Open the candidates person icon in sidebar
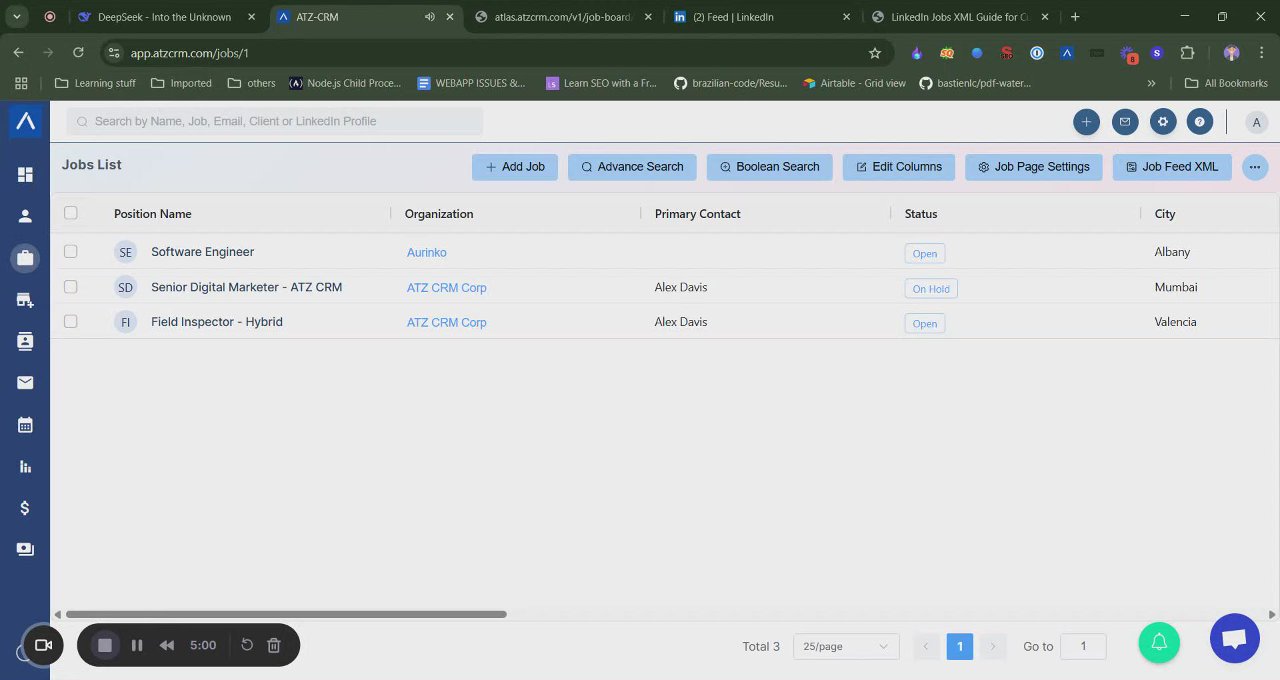Viewport: 1280px width, 680px height. pos(25,216)
